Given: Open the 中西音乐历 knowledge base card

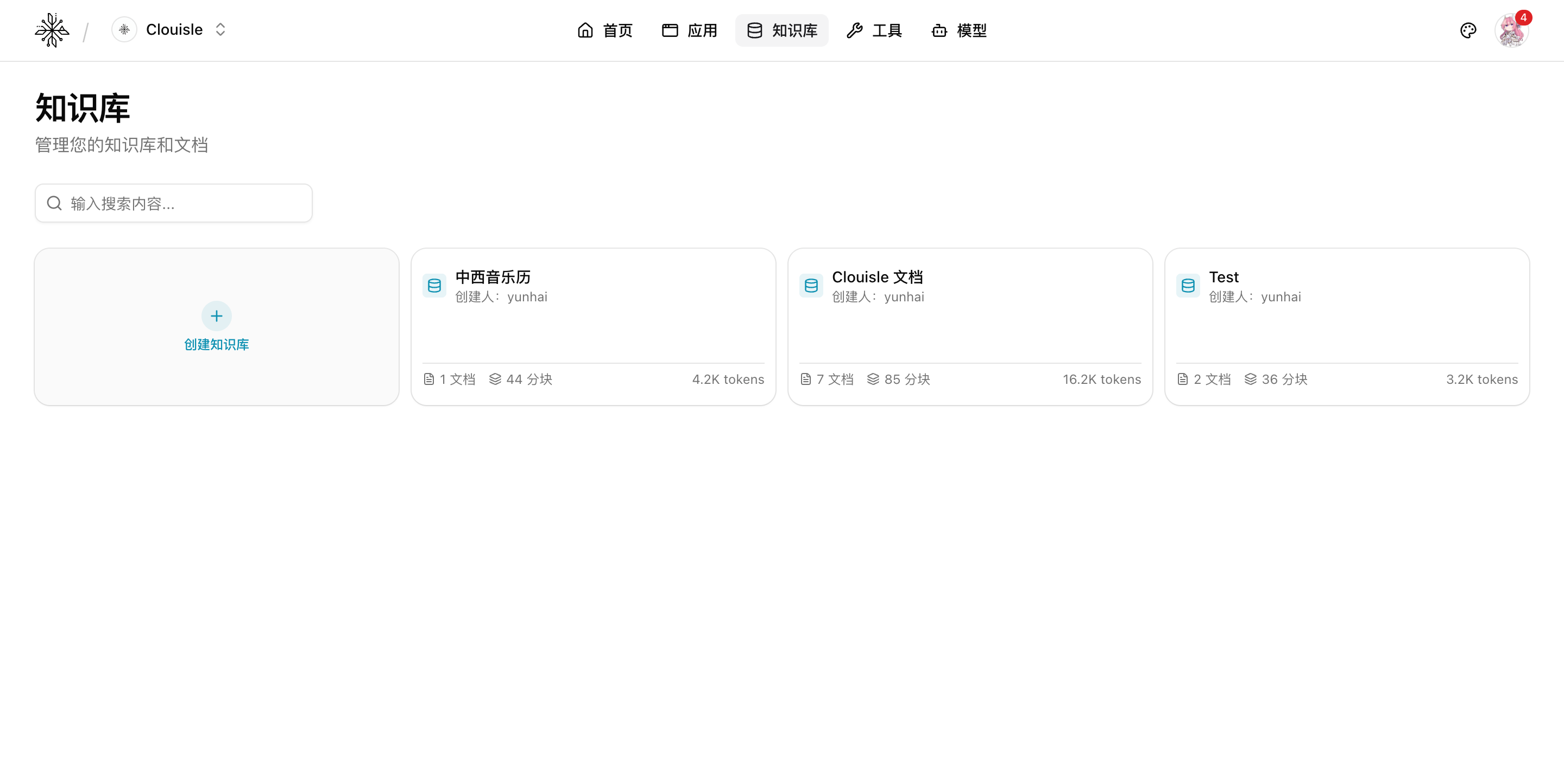Looking at the screenshot, I should click(593, 327).
